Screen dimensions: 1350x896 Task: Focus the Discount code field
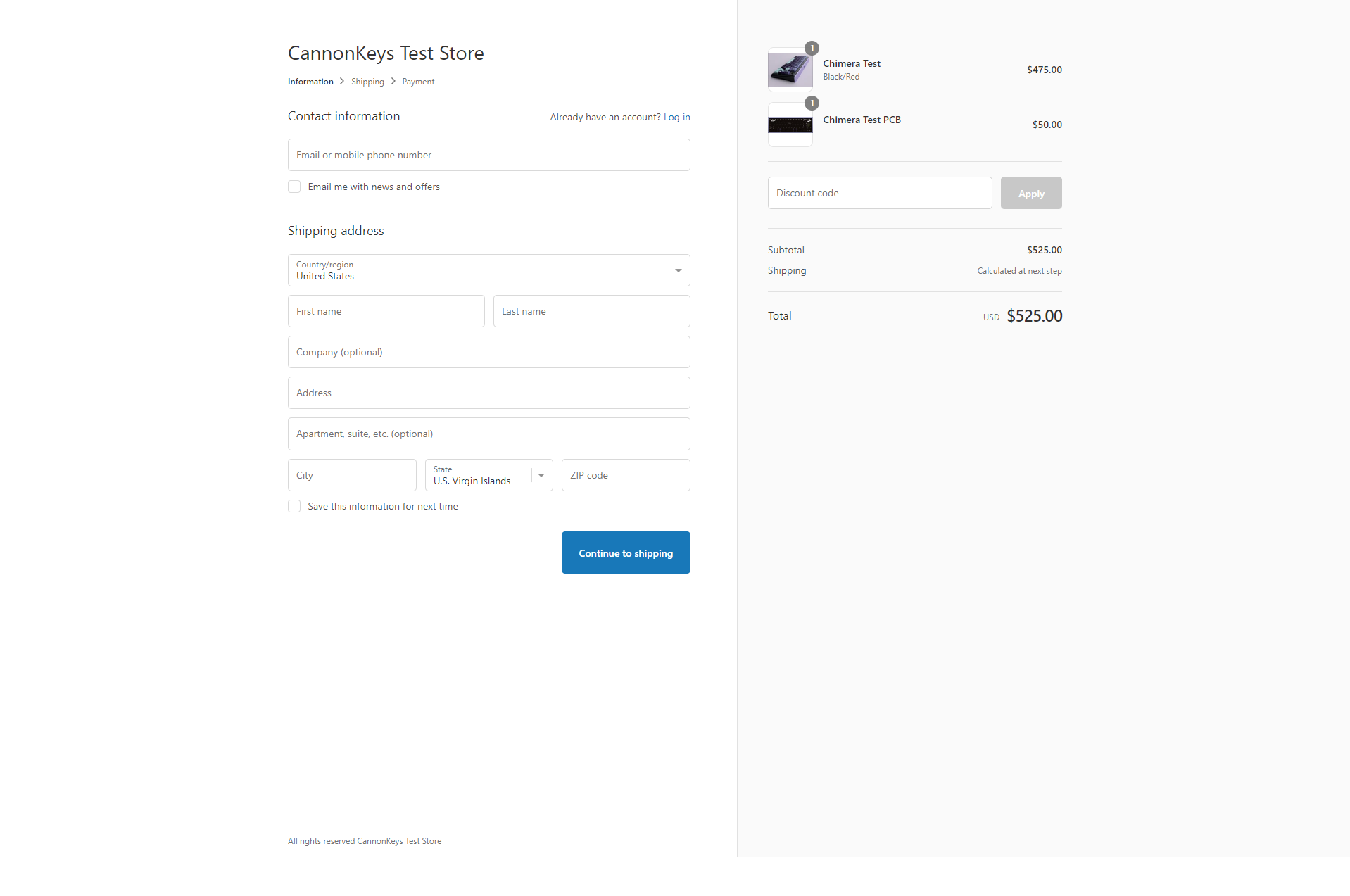click(879, 193)
